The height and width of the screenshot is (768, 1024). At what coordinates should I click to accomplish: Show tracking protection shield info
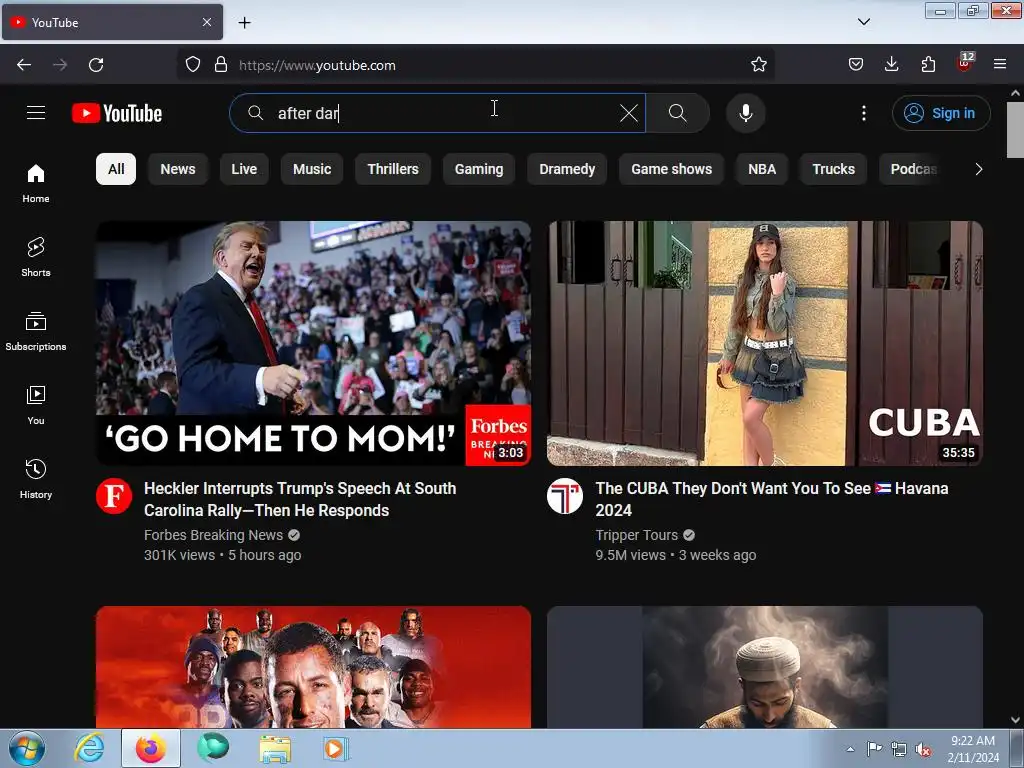click(x=193, y=65)
